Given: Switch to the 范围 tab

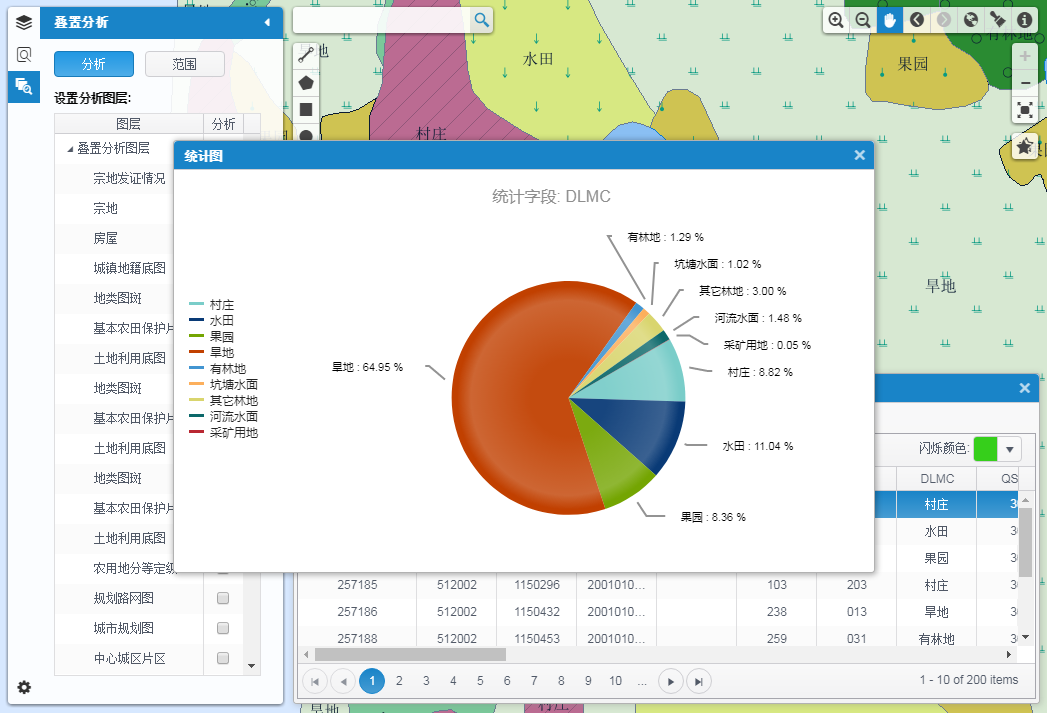Looking at the screenshot, I should pos(184,64).
